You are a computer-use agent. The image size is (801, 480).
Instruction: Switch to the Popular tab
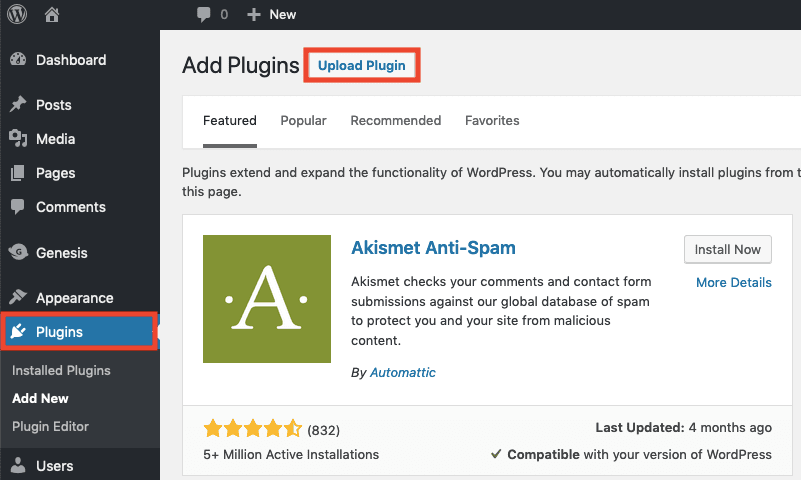click(303, 121)
